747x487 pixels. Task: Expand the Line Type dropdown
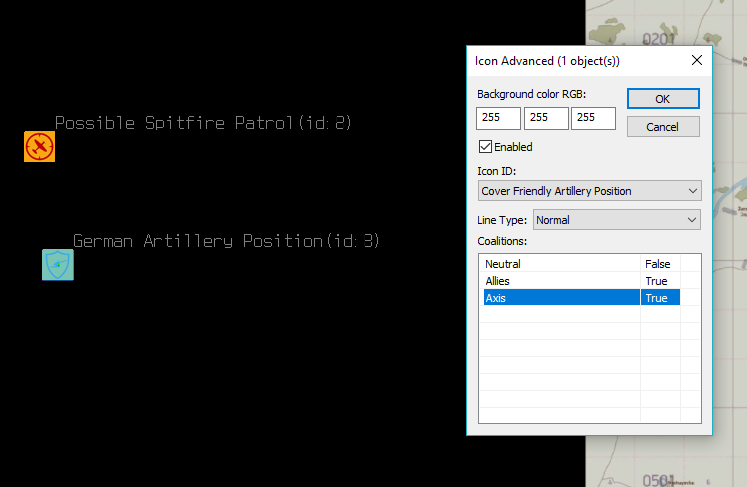coord(616,219)
